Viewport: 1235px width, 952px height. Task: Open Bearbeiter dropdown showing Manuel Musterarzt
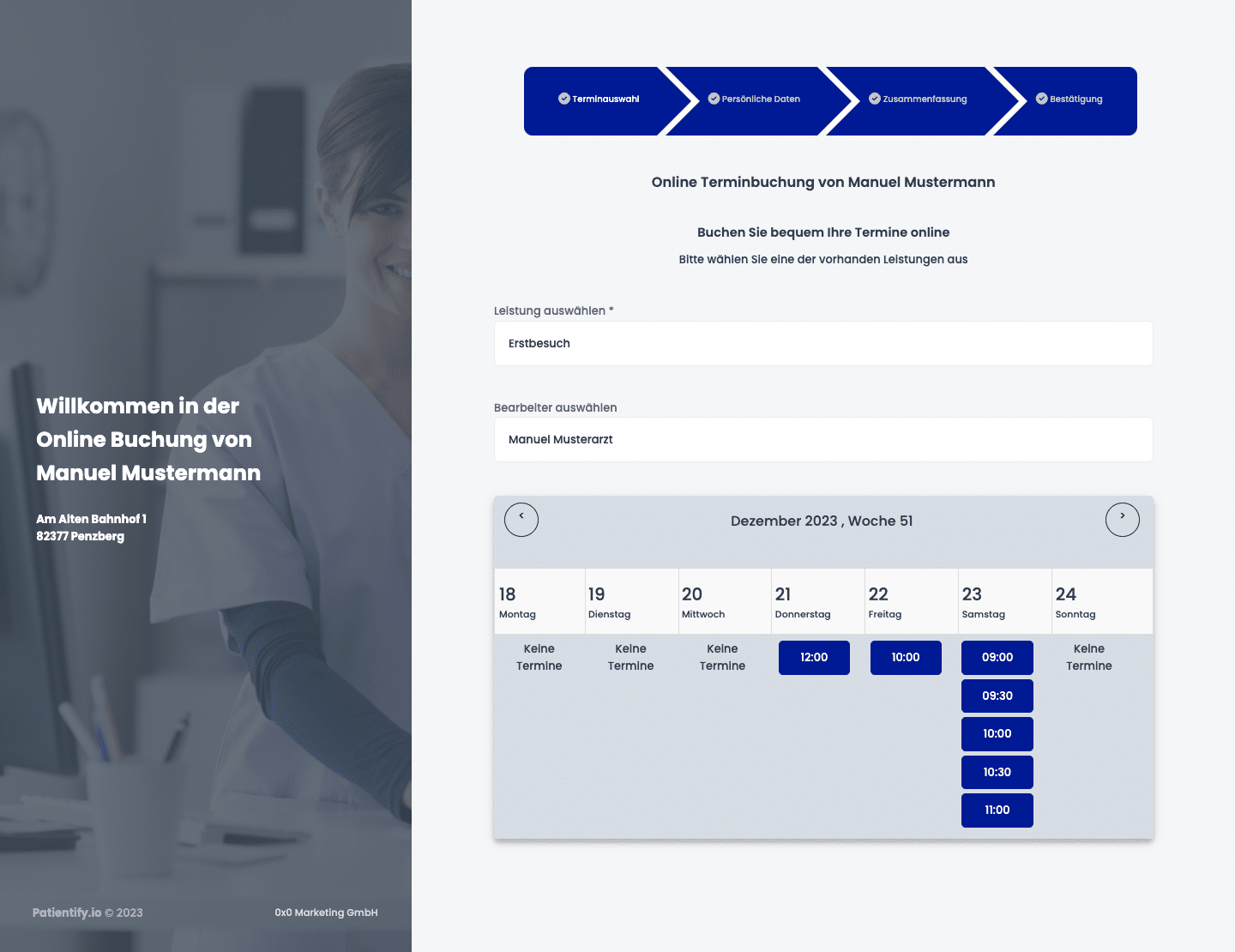pos(823,439)
